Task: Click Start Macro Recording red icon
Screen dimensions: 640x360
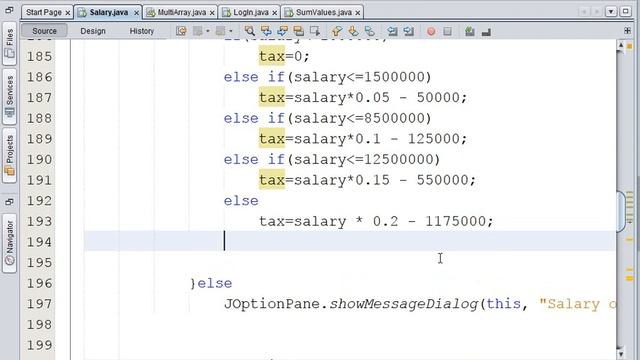Action: pos(431,31)
